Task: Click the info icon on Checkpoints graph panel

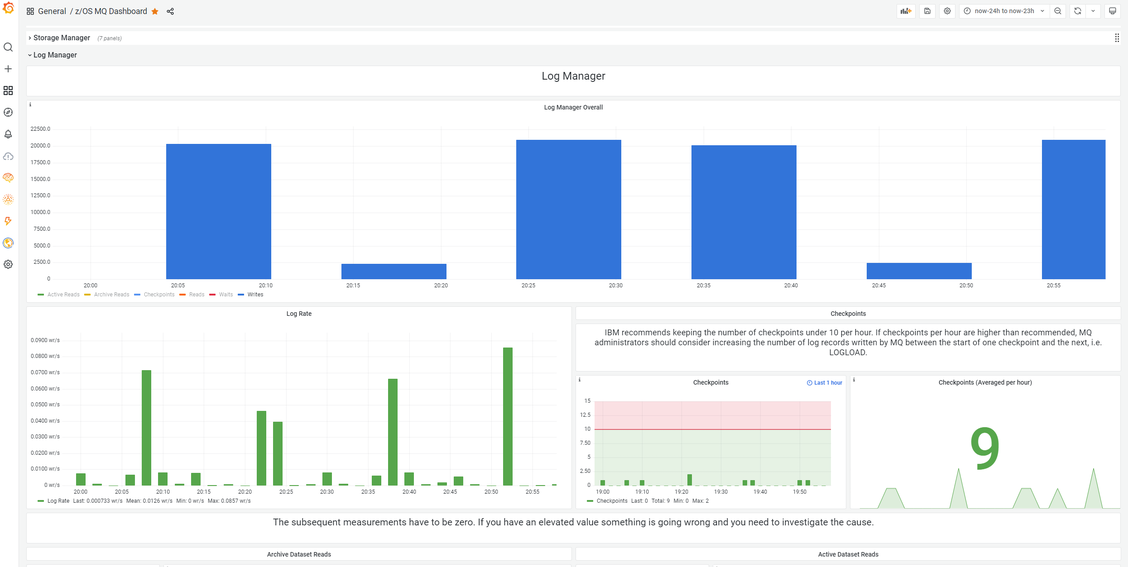Action: coord(579,379)
